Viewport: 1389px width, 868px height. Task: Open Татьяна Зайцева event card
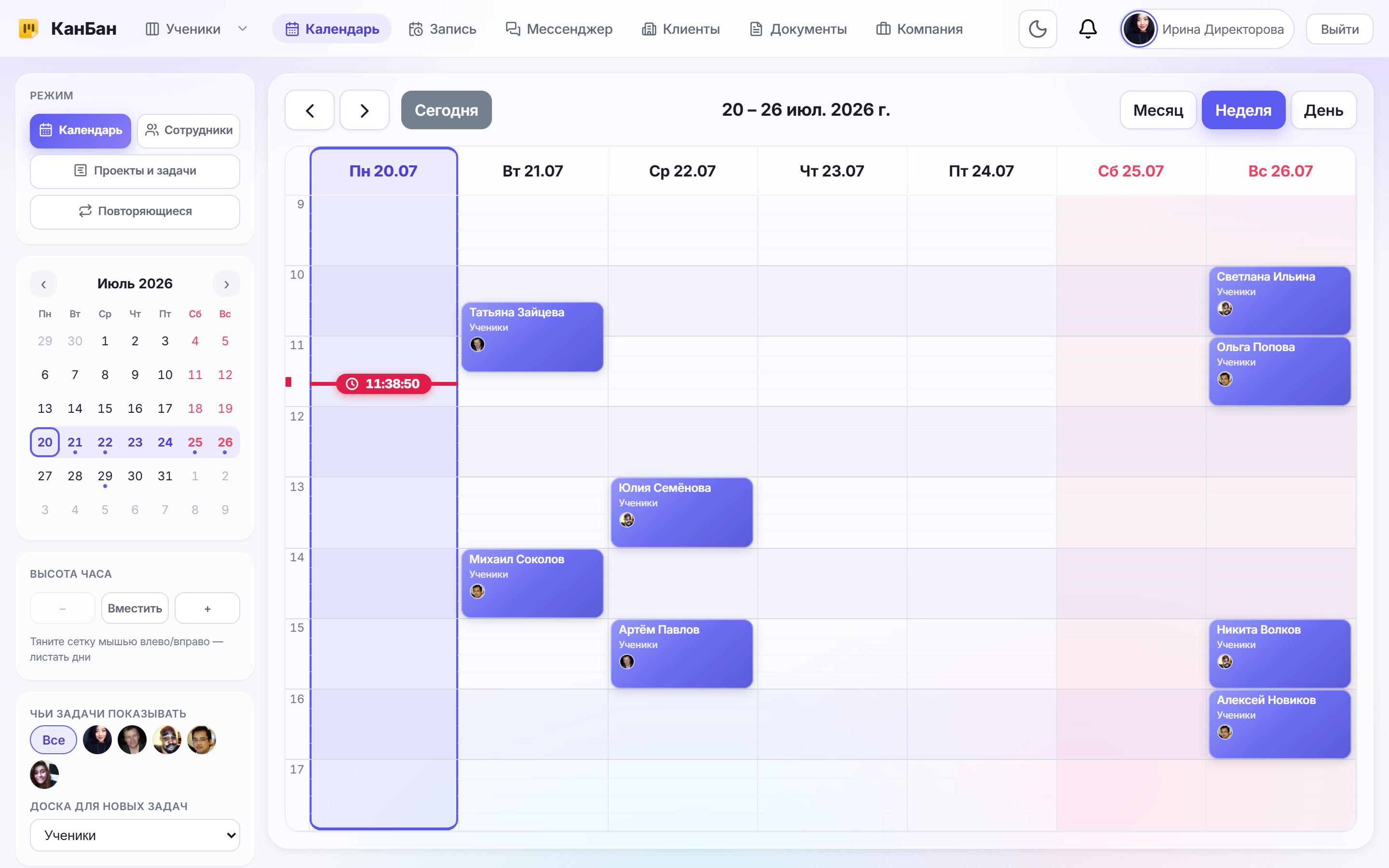532,337
